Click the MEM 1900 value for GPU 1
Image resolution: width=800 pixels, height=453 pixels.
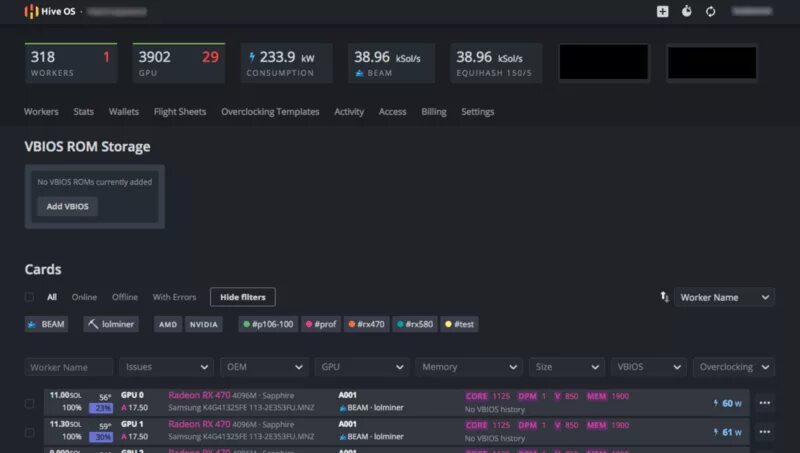pos(607,425)
